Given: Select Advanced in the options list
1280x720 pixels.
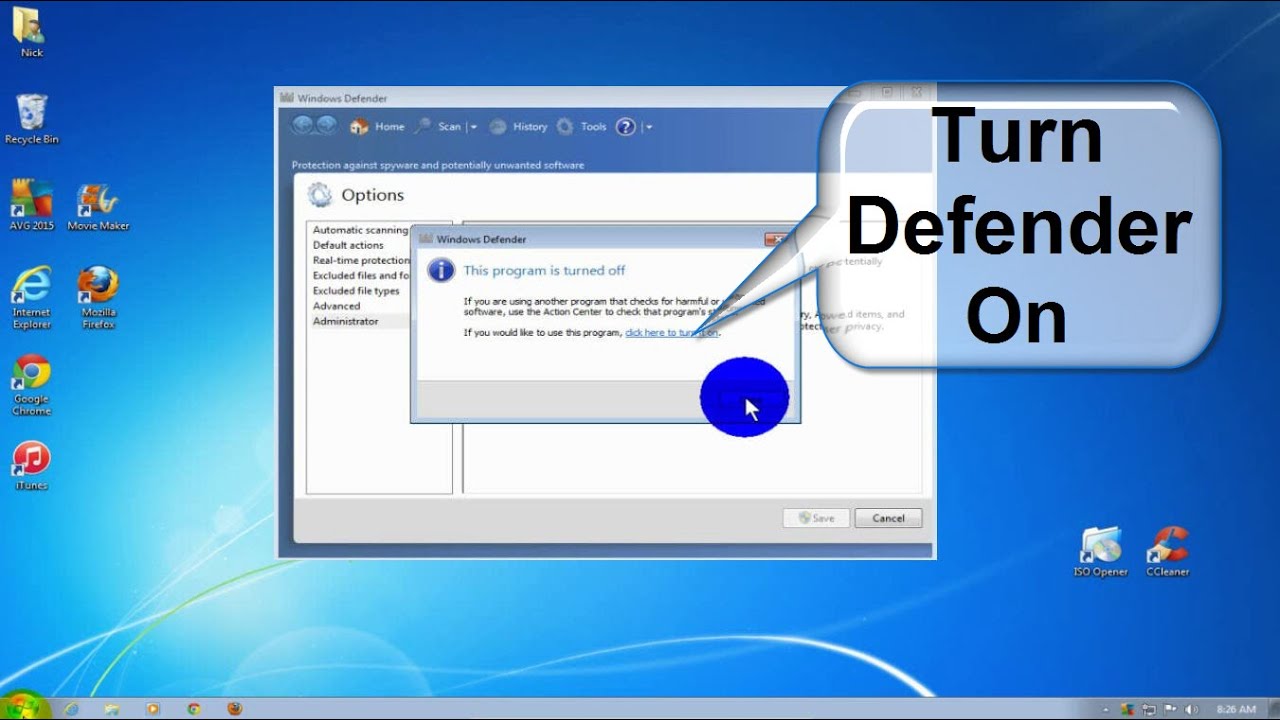Looking at the screenshot, I should point(336,306).
